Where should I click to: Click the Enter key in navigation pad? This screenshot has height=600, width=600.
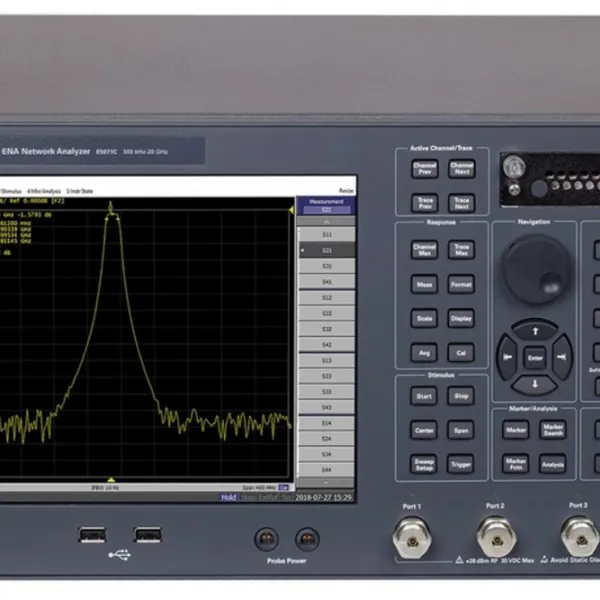click(535, 358)
